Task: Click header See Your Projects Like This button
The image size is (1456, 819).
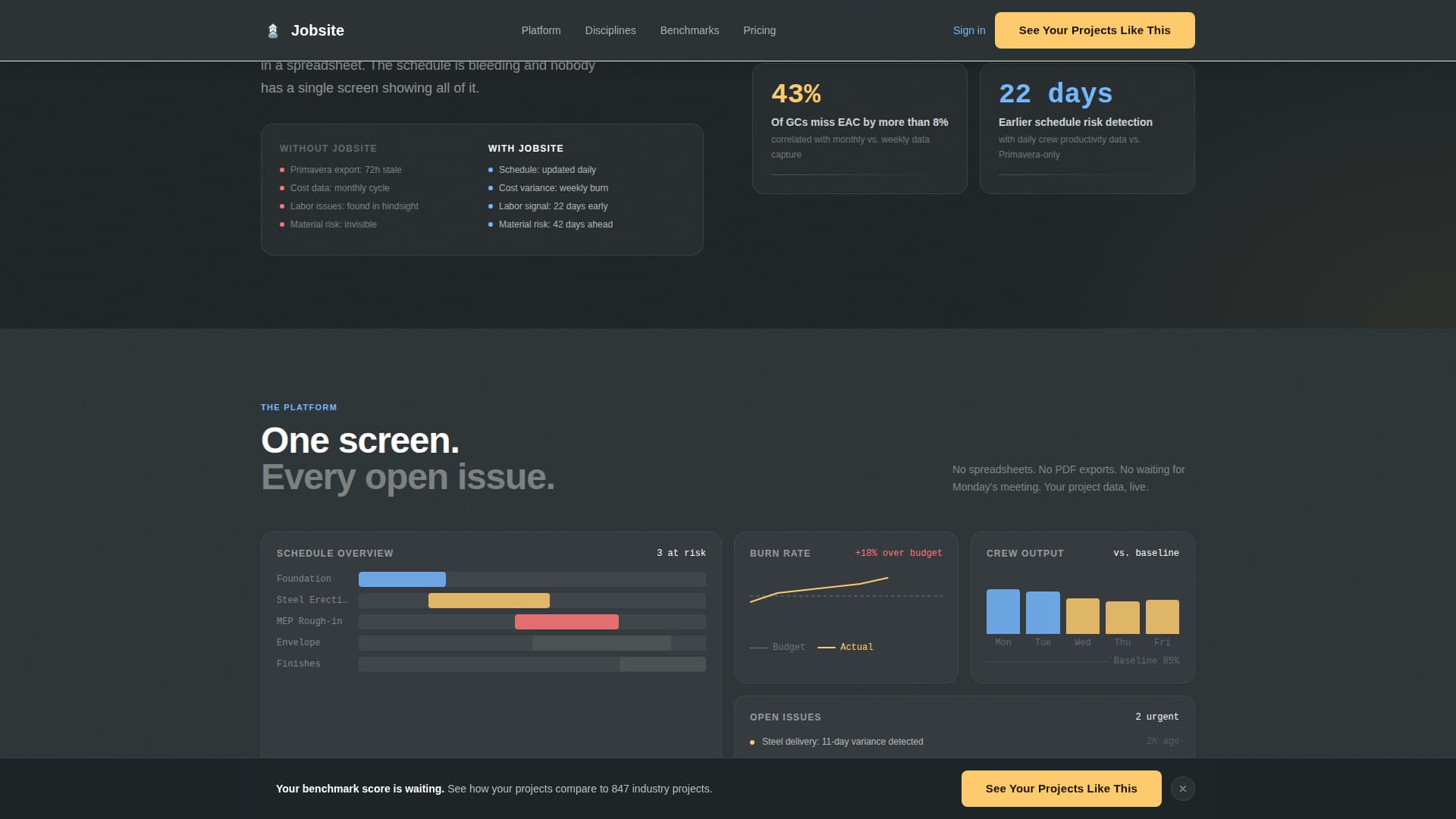Action: tap(1094, 30)
